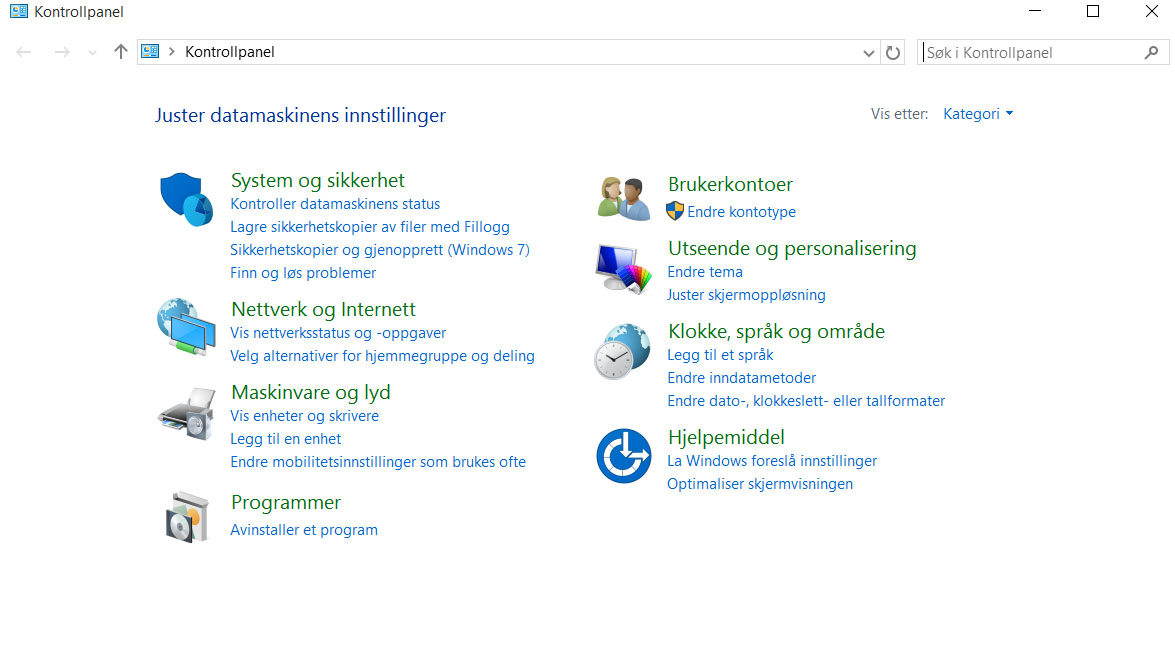Open Endre mobilitetsinnstillinger som brukes ofte

click(378, 462)
